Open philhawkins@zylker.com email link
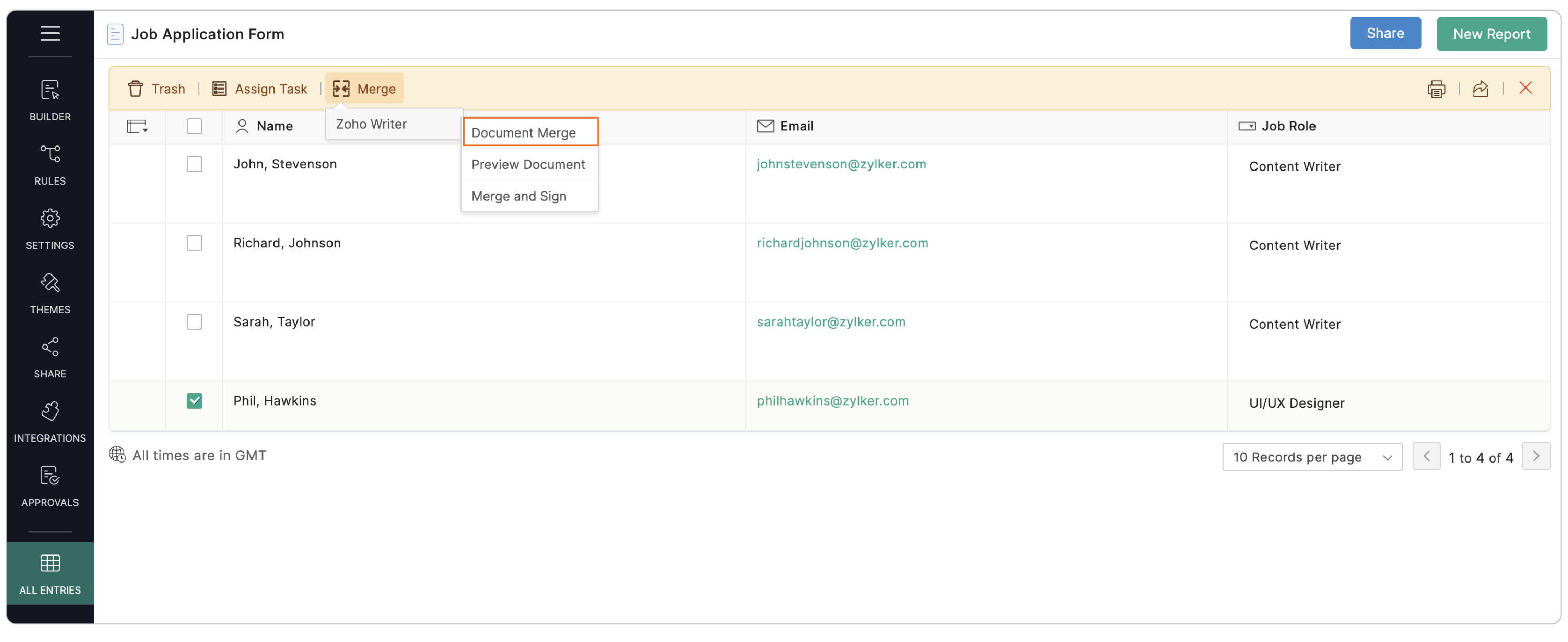This screenshot has width=1568, height=642. (x=833, y=400)
